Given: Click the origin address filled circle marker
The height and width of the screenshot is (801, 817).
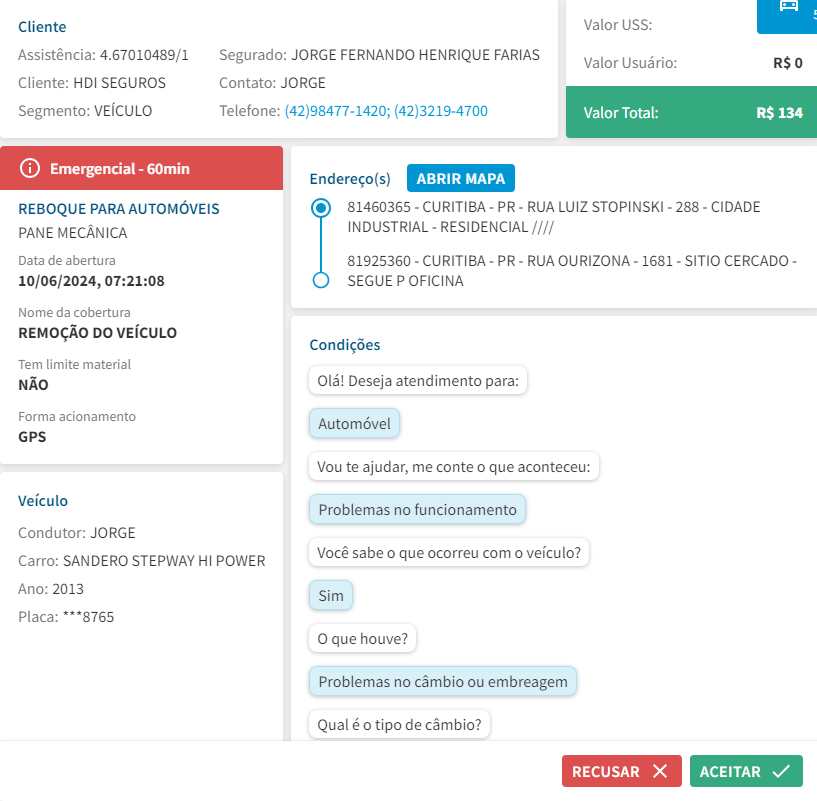Looking at the screenshot, I should 321,208.
